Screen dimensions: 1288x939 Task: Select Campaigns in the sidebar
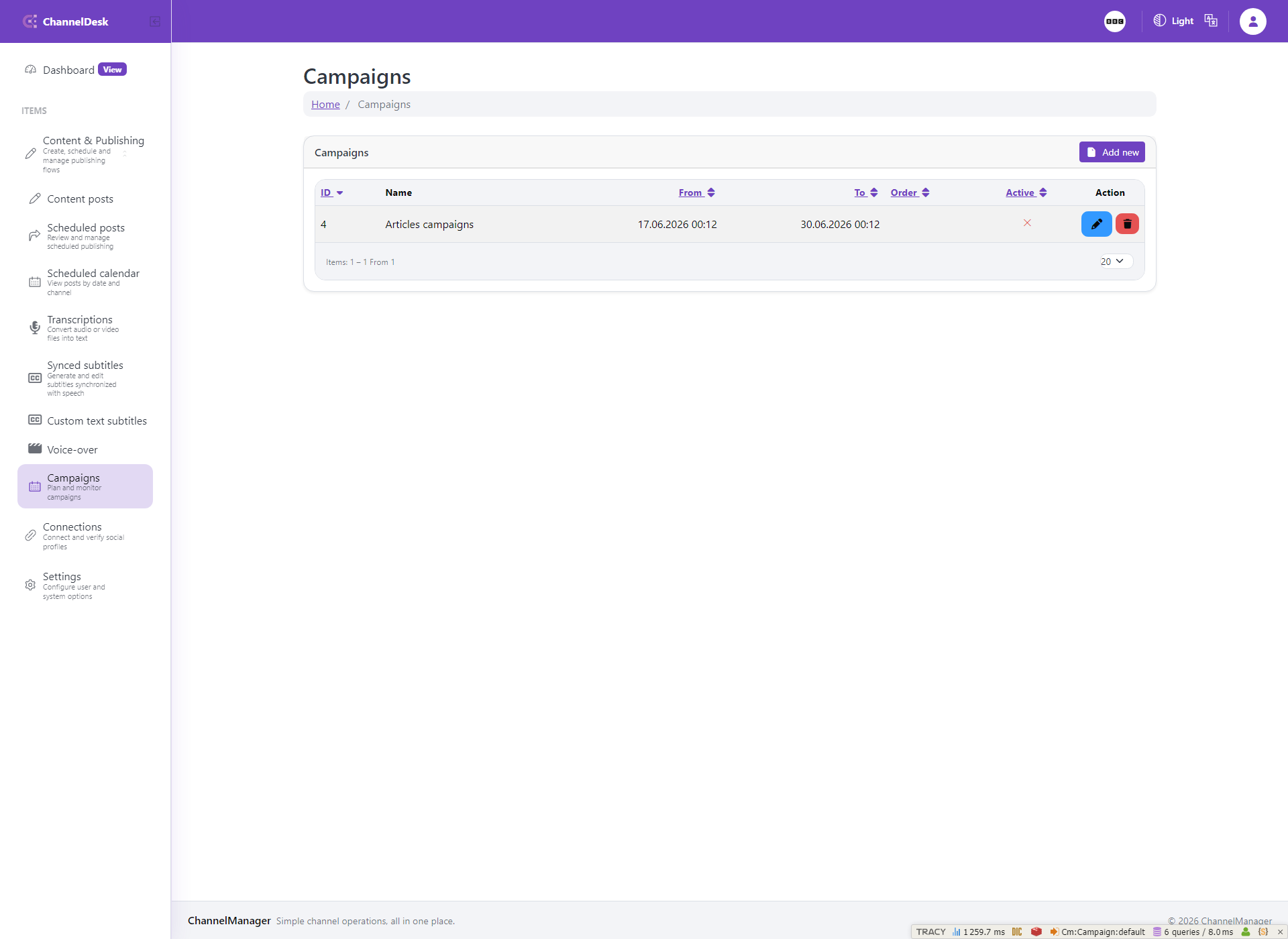click(85, 486)
